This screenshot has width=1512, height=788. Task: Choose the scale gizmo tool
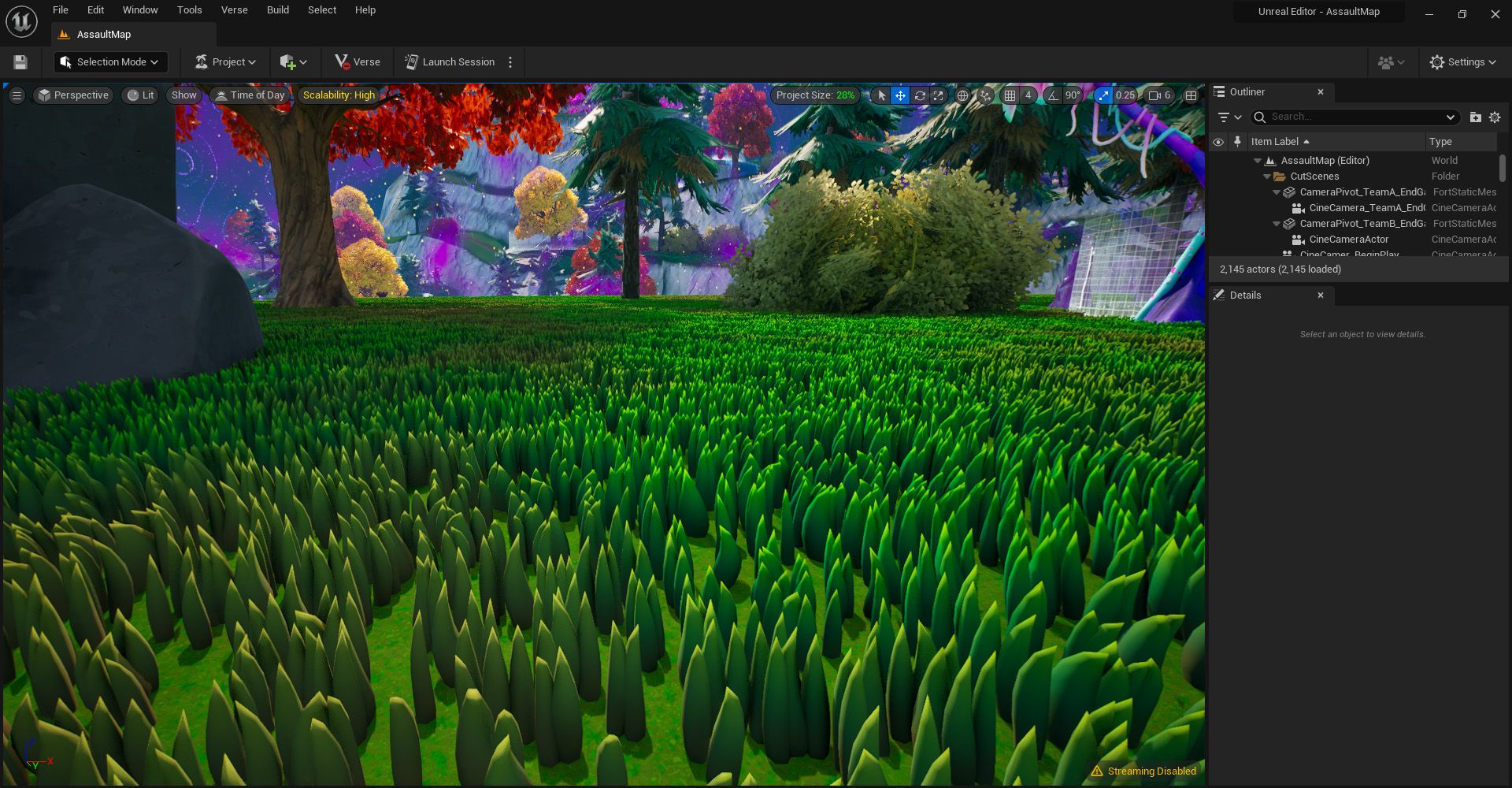click(938, 95)
